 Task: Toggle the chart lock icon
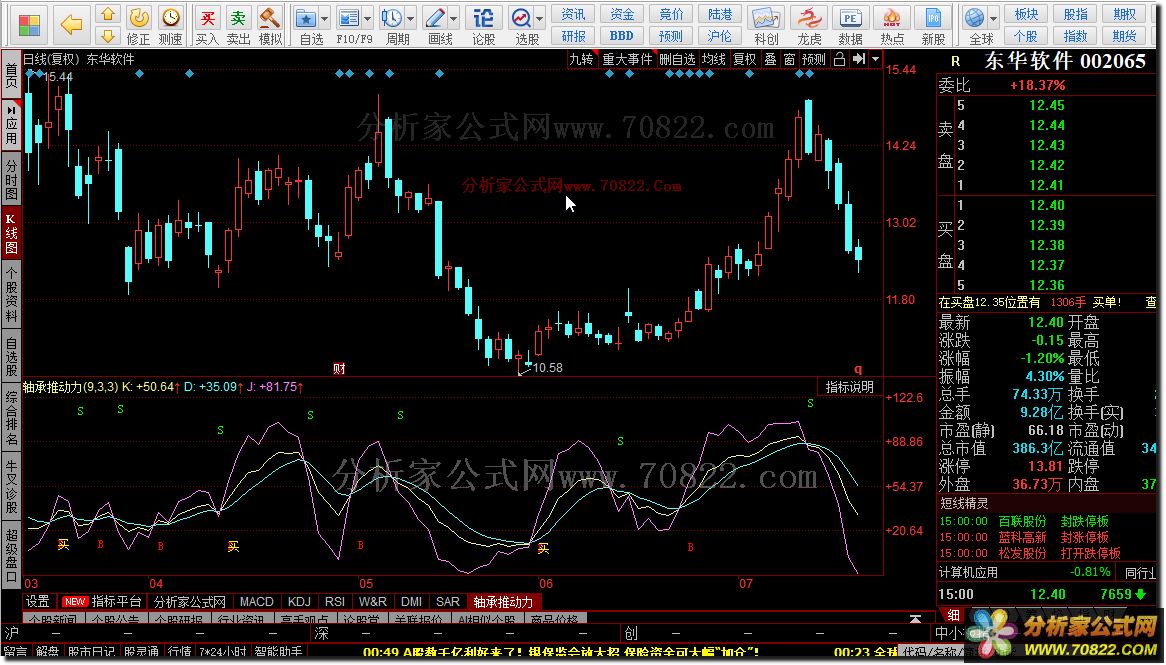[840, 59]
